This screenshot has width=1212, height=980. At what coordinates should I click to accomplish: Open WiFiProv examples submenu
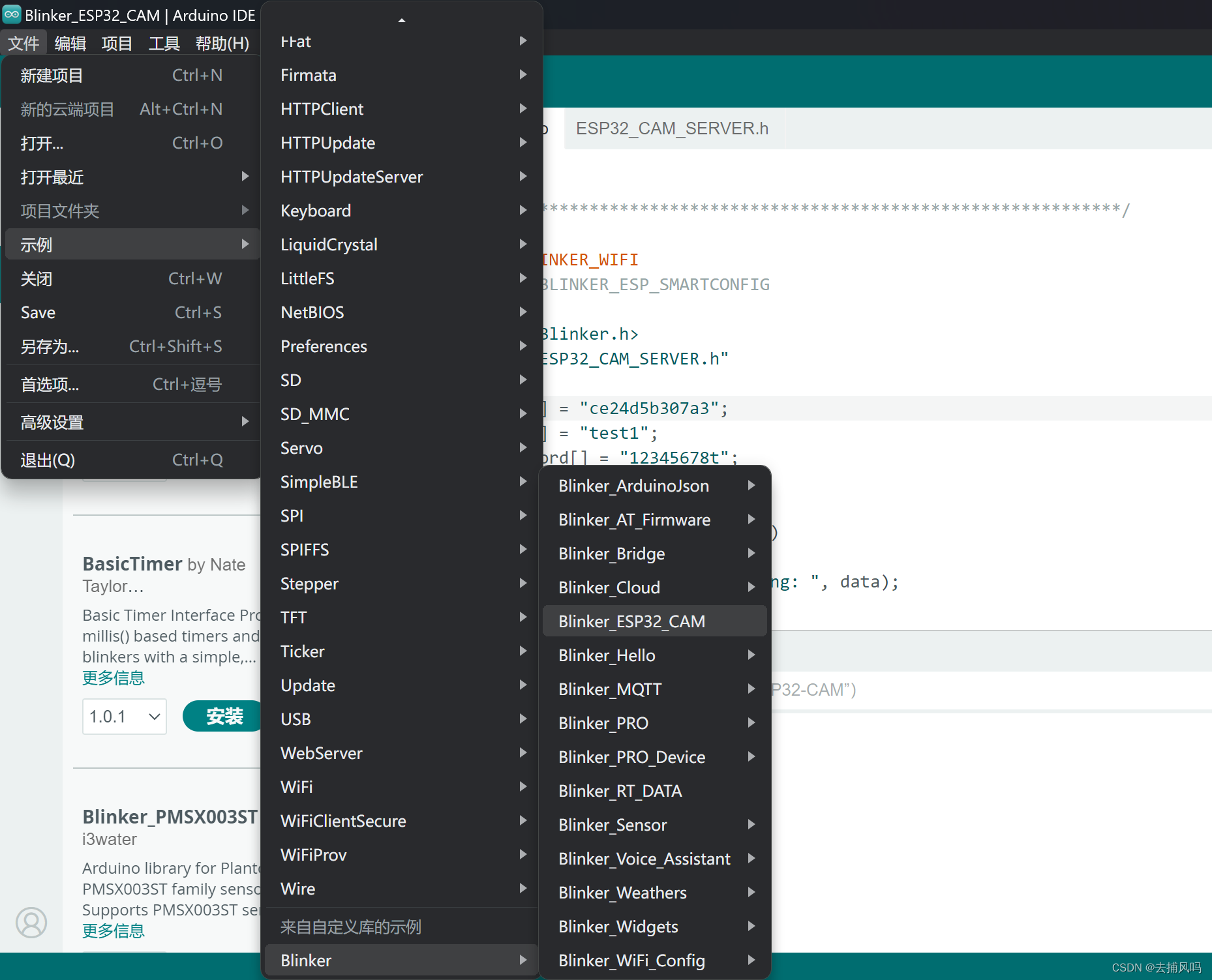click(x=402, y=855)
